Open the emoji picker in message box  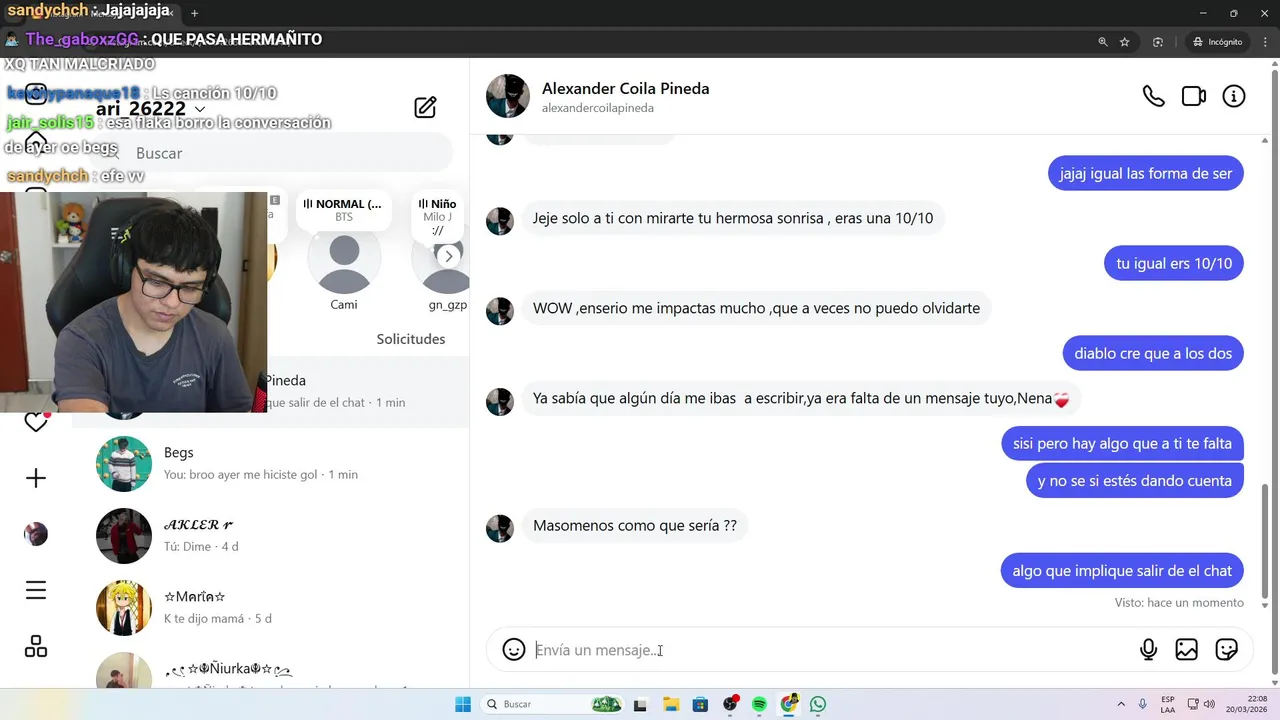click(x=514, y=650)
